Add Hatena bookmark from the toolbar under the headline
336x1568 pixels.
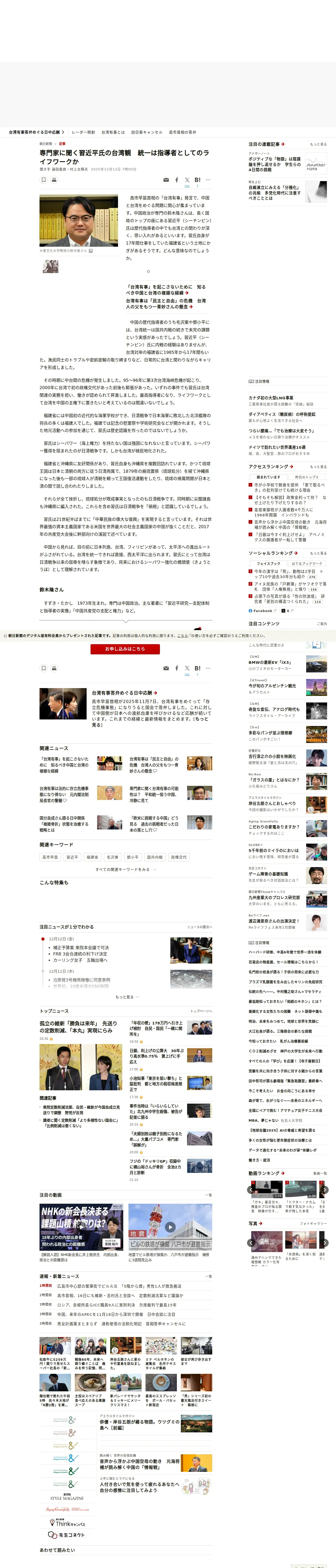point(197,180)
